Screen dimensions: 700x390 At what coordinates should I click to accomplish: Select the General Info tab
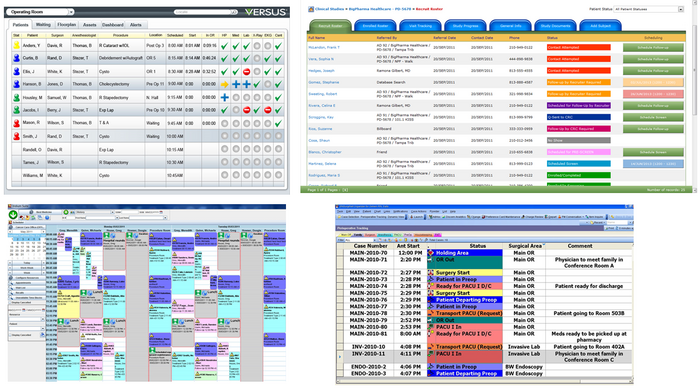[x=511, y=26]
